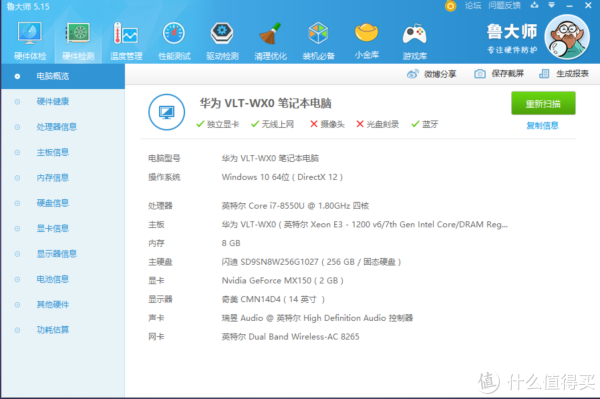Click 生成报表 generate report button
Image resolution: width=600 pixels, height=399 pixels.
point(564,73)
